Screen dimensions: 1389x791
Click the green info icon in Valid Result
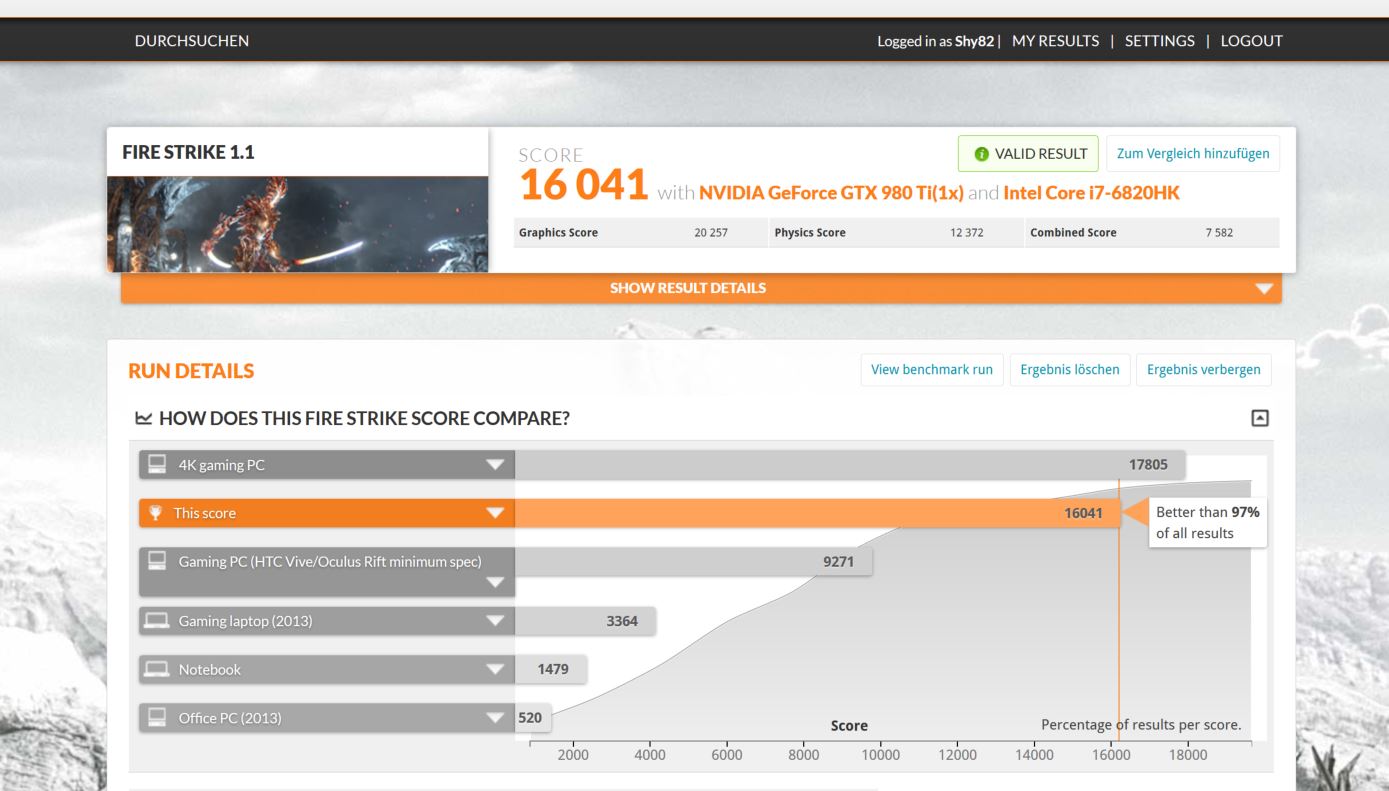[x=983, y=154]
